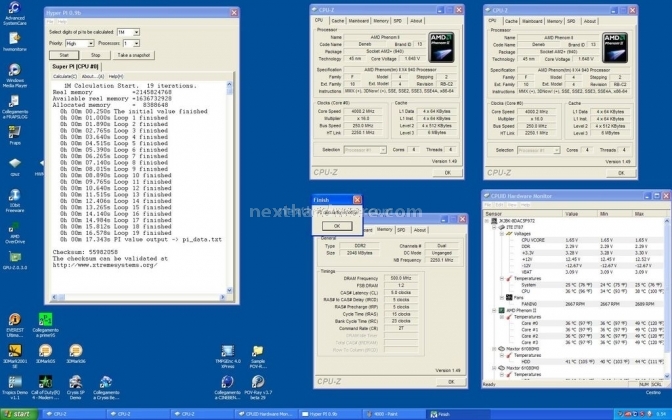This screenshot has height=420, width=672.
Task: Click Take a snapshot in Hyper PI
Action: (x=134, y=55)
